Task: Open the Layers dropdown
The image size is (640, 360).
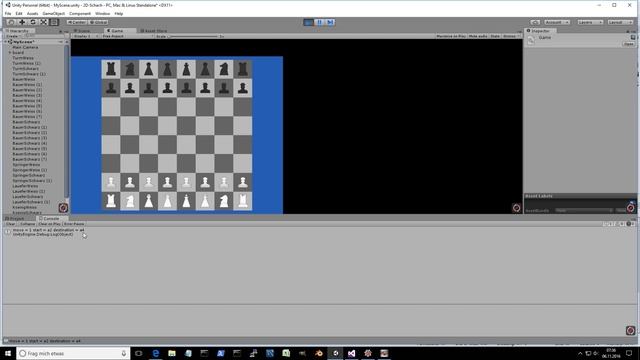Action: 590,22
